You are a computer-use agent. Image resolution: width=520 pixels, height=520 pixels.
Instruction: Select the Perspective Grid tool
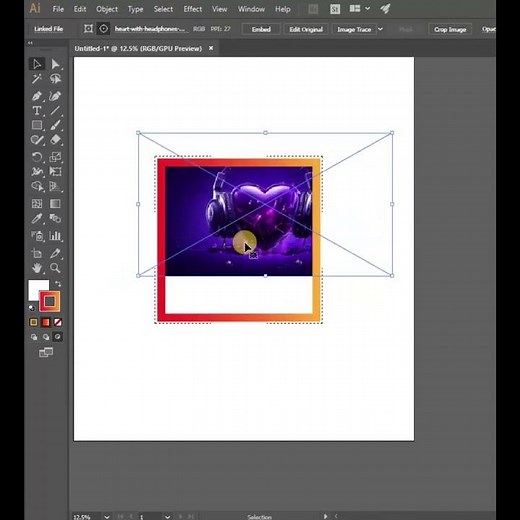[x=55, y=186]
